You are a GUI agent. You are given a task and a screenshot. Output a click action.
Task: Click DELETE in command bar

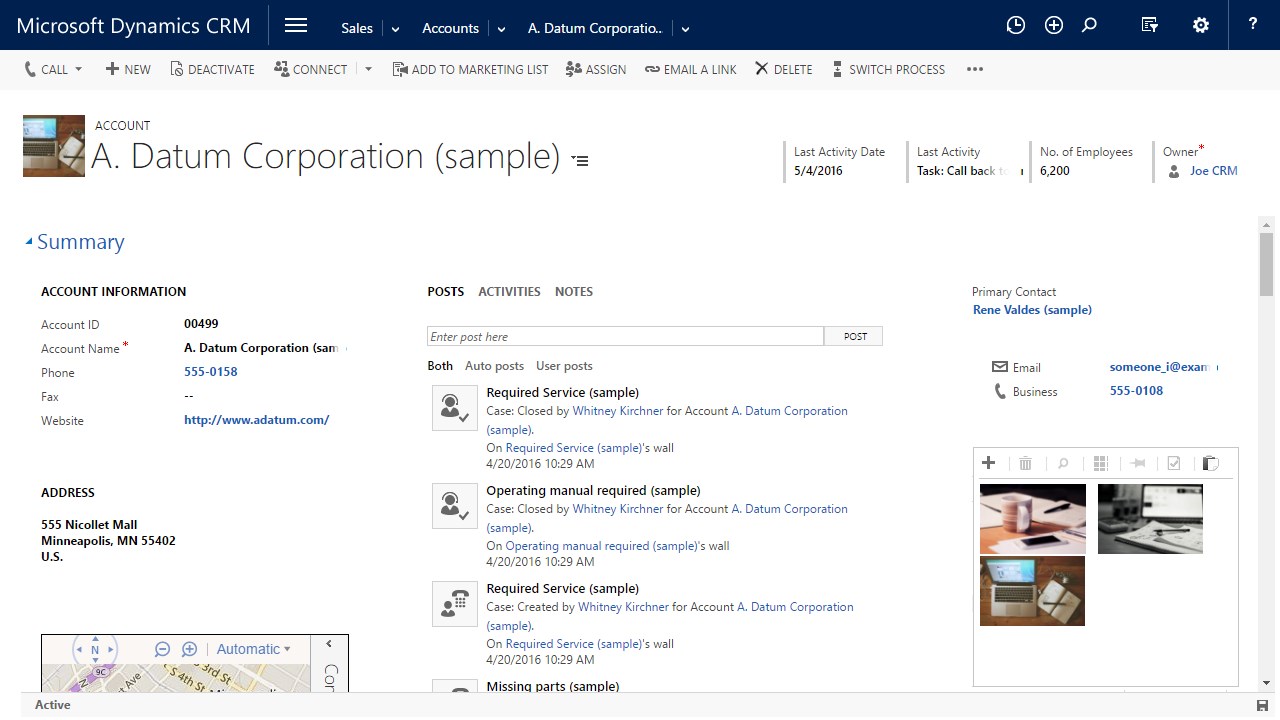(783, 69)
